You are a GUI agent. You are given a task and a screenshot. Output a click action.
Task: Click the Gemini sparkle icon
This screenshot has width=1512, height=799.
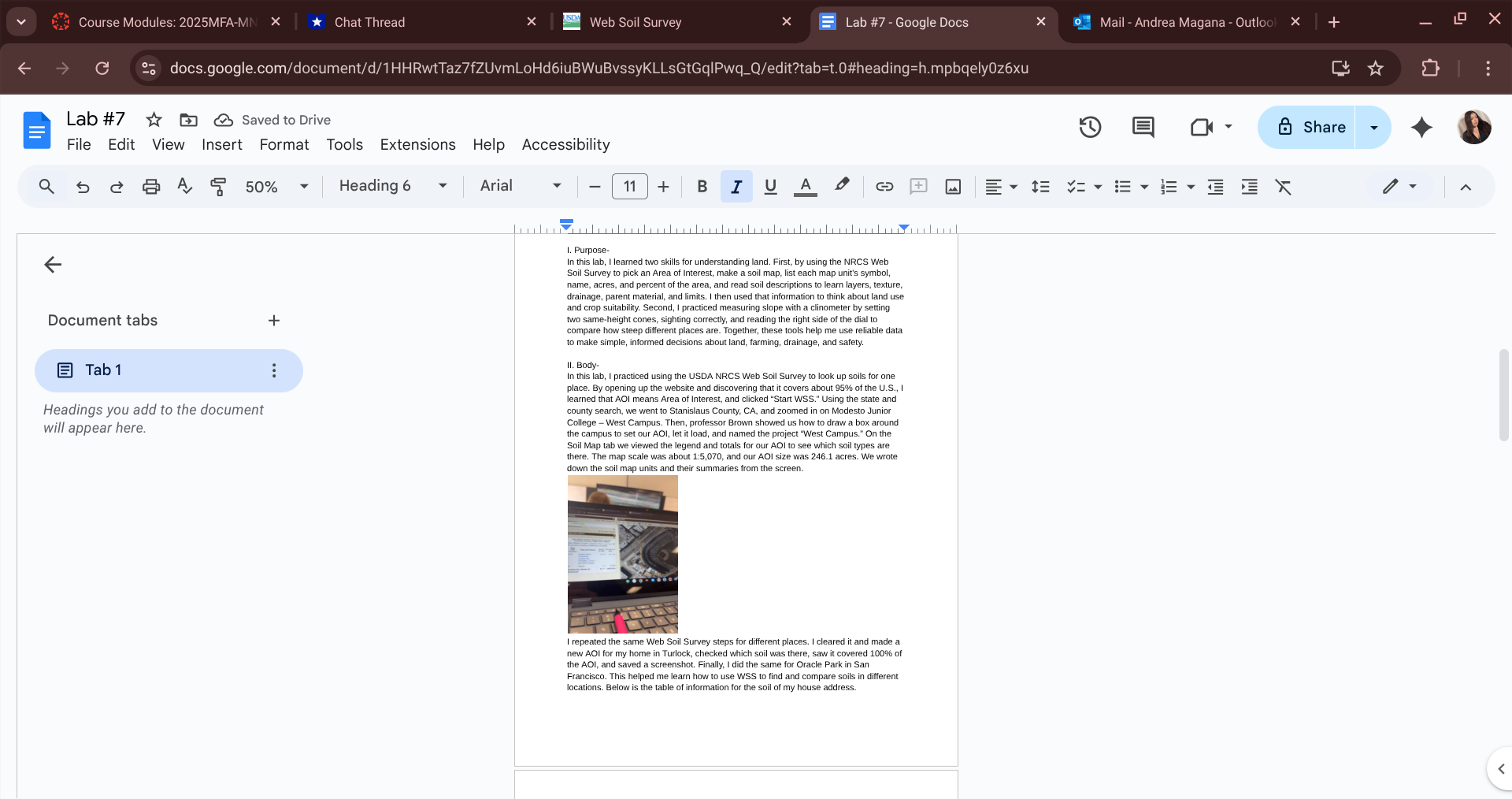coord(1421,127)
